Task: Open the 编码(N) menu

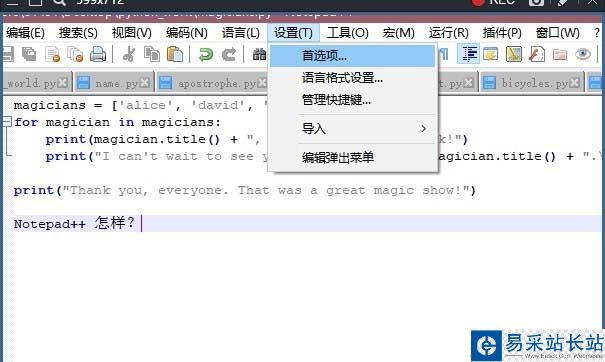Action: point(187,33)
